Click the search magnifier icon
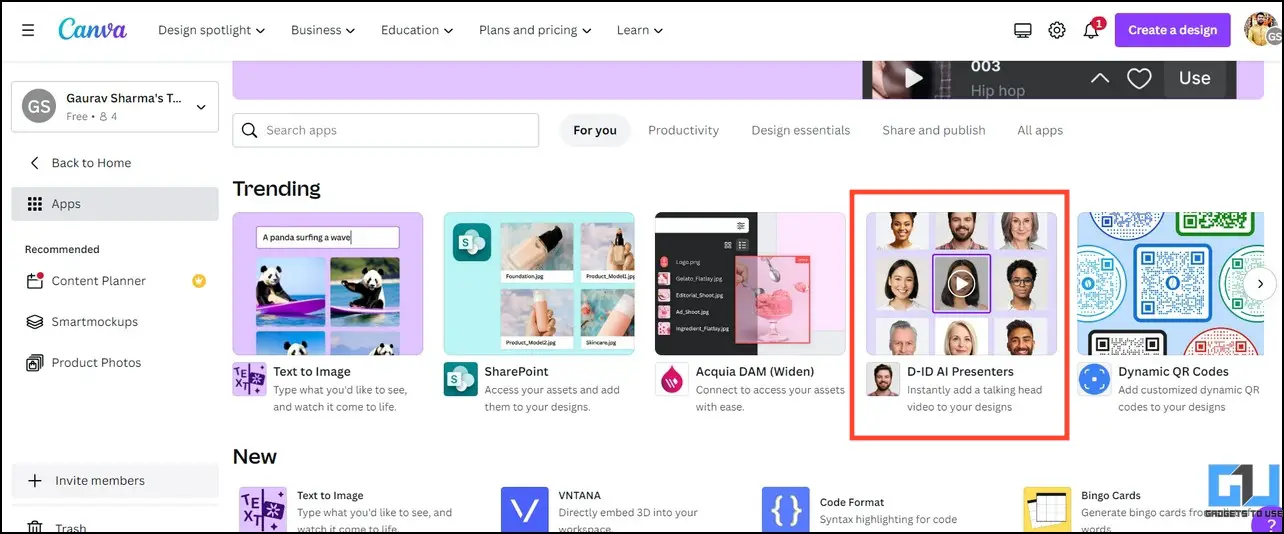 pos(250,130)
